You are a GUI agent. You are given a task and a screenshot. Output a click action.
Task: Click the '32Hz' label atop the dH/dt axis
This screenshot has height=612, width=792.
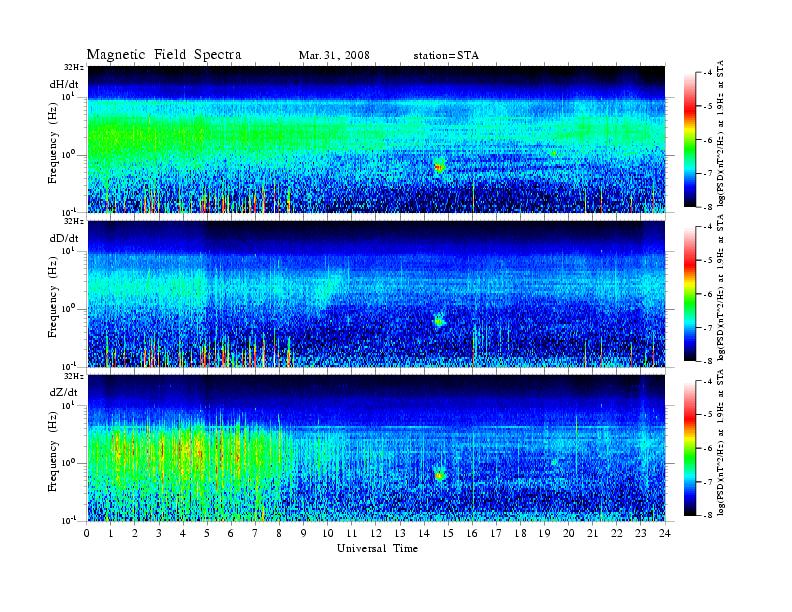[75, 67]
